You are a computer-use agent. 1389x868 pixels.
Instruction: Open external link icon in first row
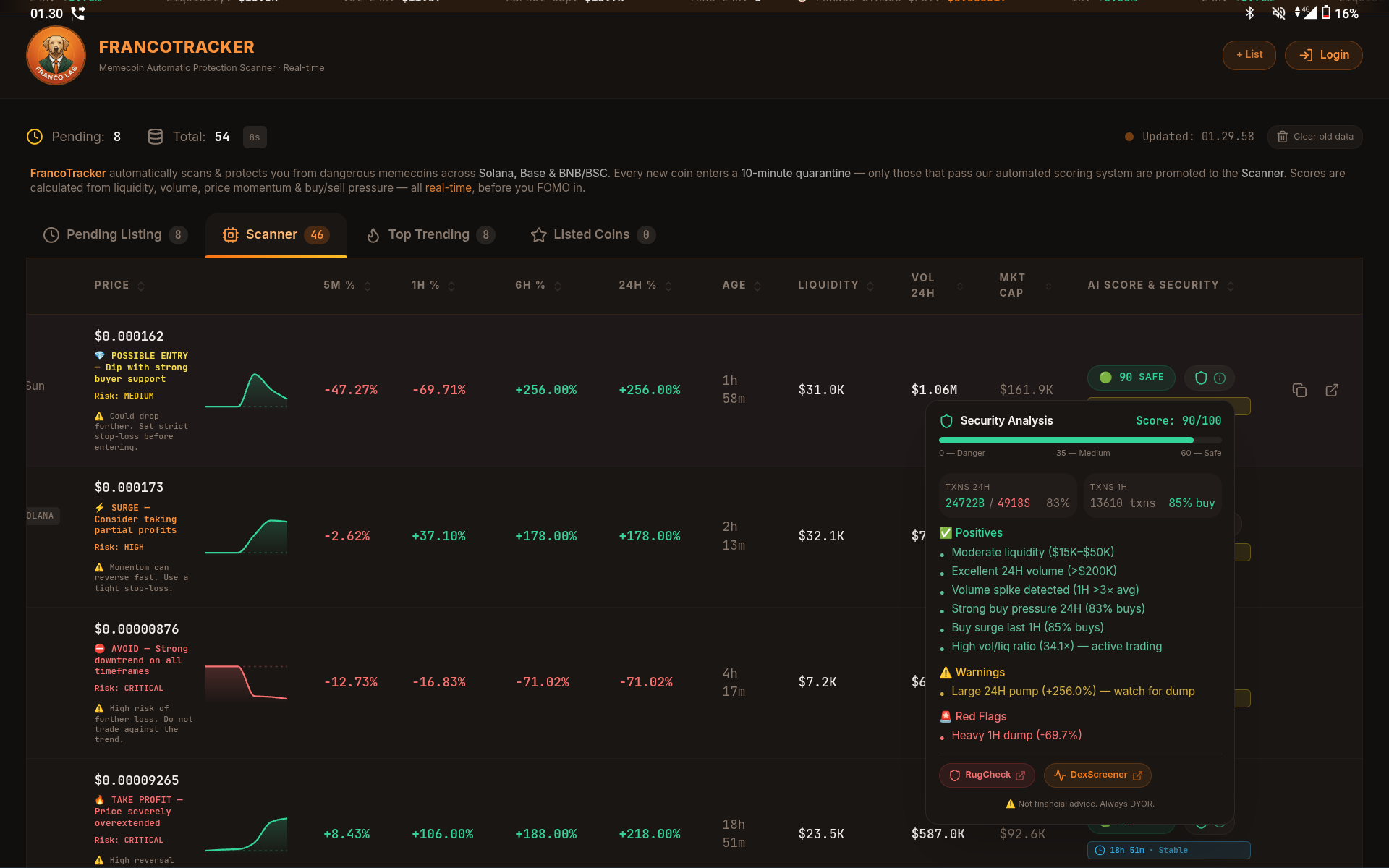1332,391
